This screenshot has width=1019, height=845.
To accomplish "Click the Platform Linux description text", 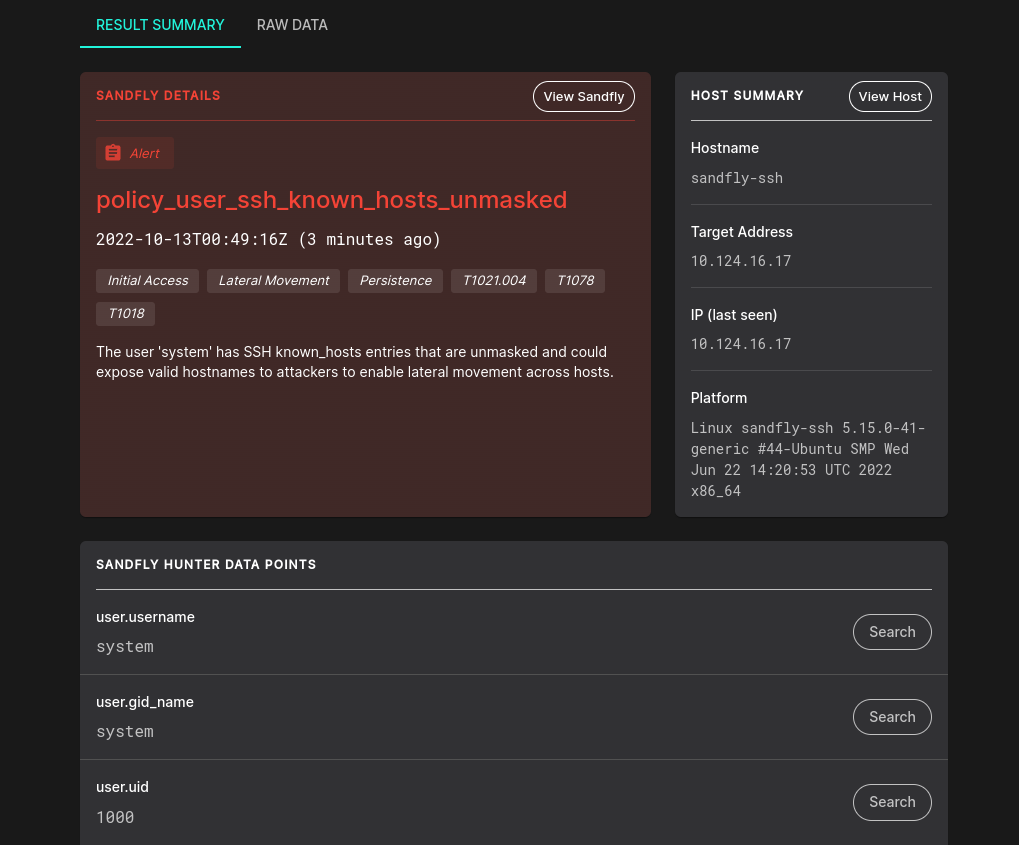I will click(x=808, y=459).
